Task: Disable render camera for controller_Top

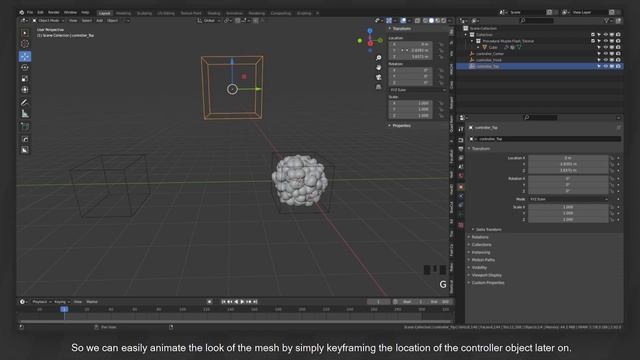Action: (x=618, y=66)
